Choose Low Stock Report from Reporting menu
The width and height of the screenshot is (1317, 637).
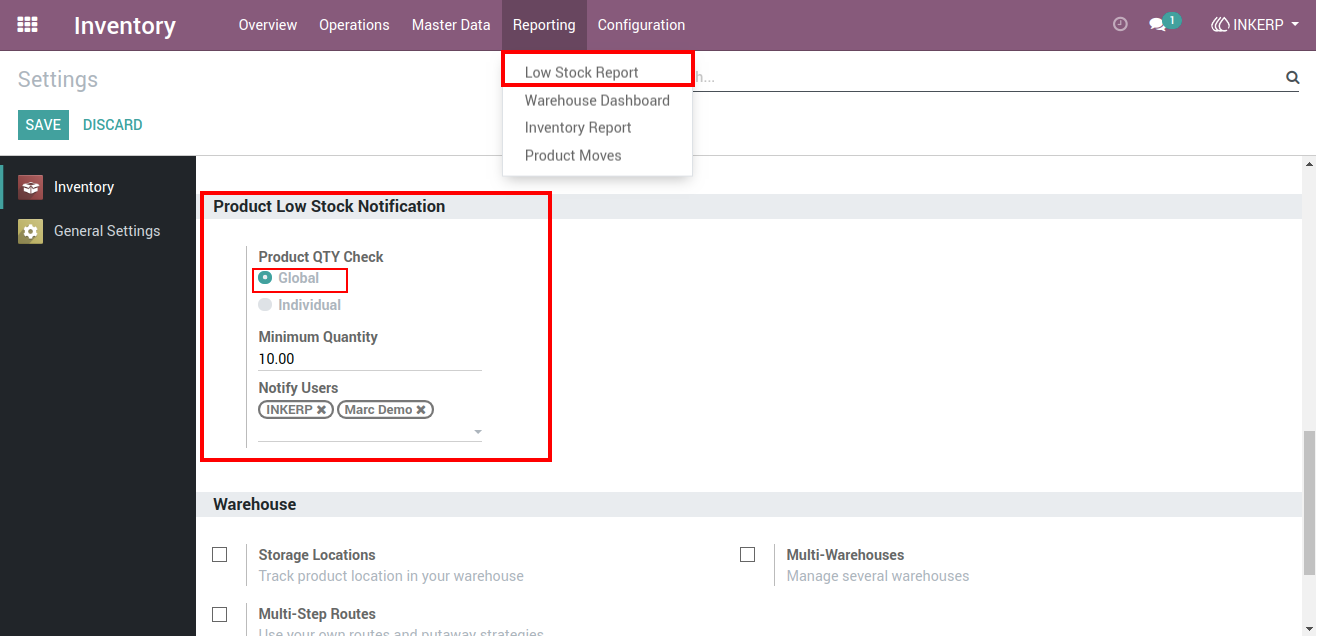coord(582,73)
